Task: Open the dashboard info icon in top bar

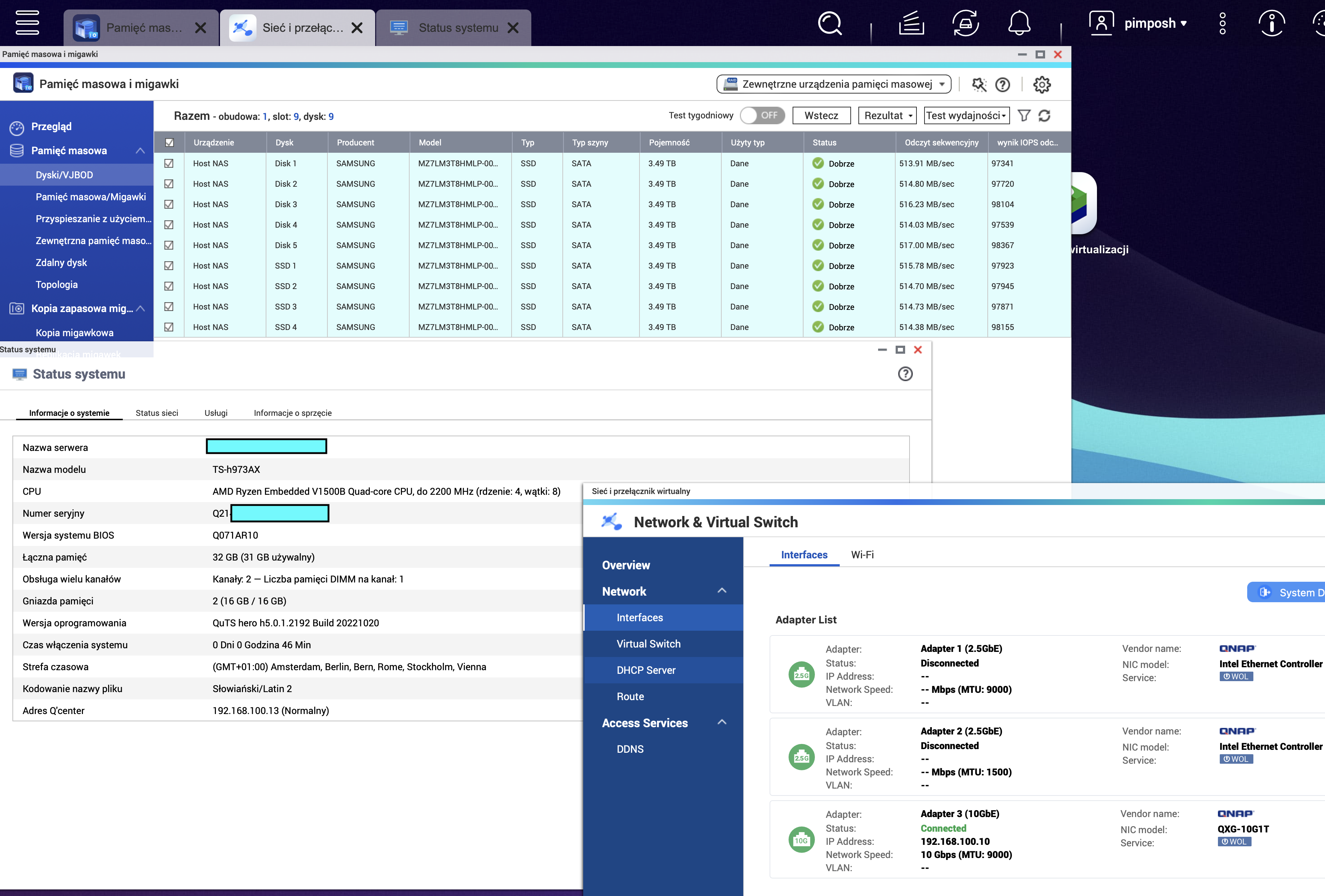Action: coord(1271,23)
